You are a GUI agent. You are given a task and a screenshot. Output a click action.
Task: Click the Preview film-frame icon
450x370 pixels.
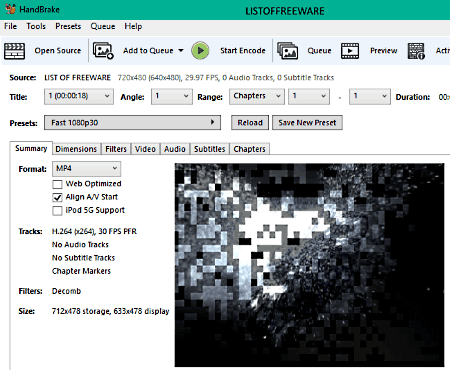pos(350,51)
